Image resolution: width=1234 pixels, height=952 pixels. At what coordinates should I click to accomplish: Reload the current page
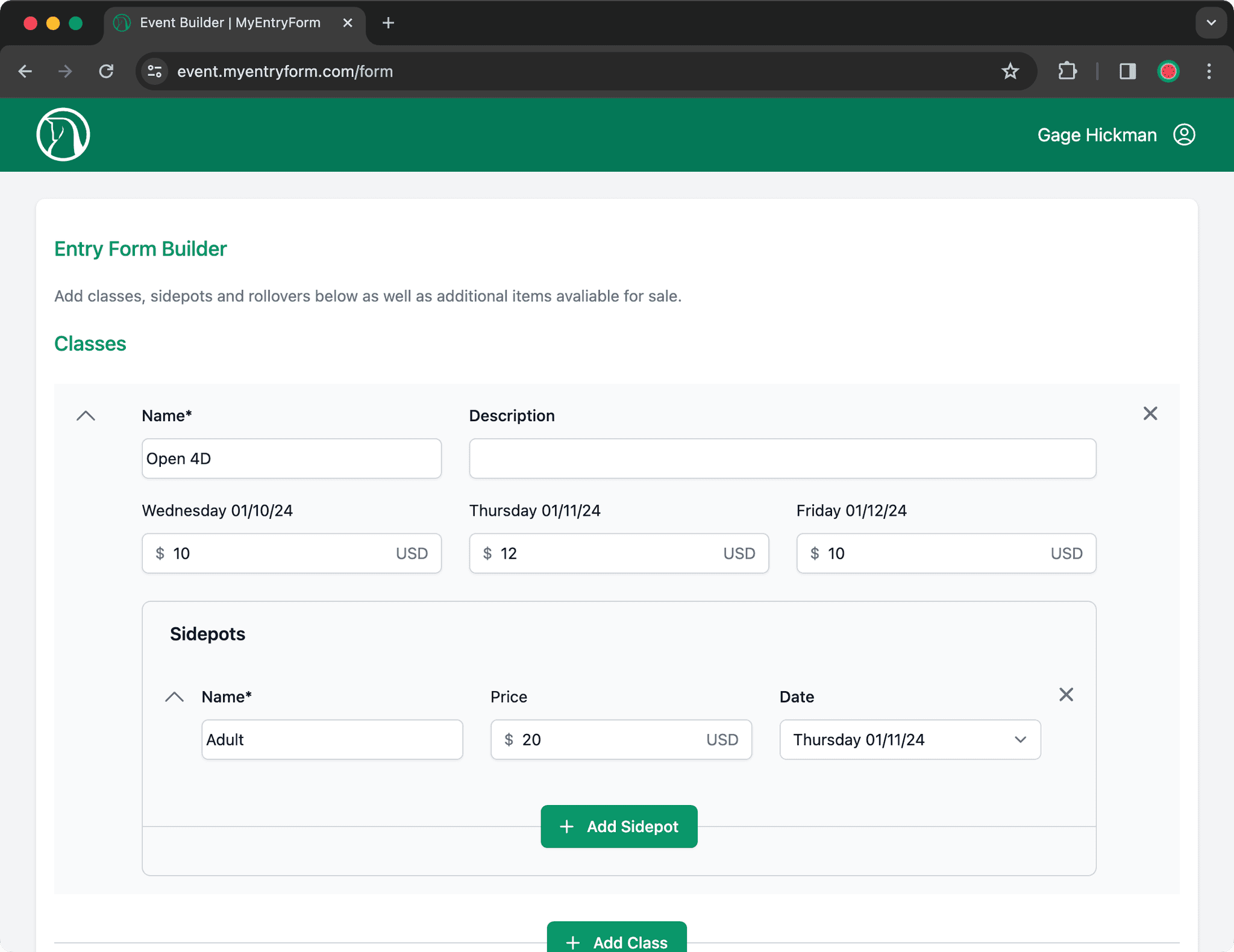coord(107,71)
